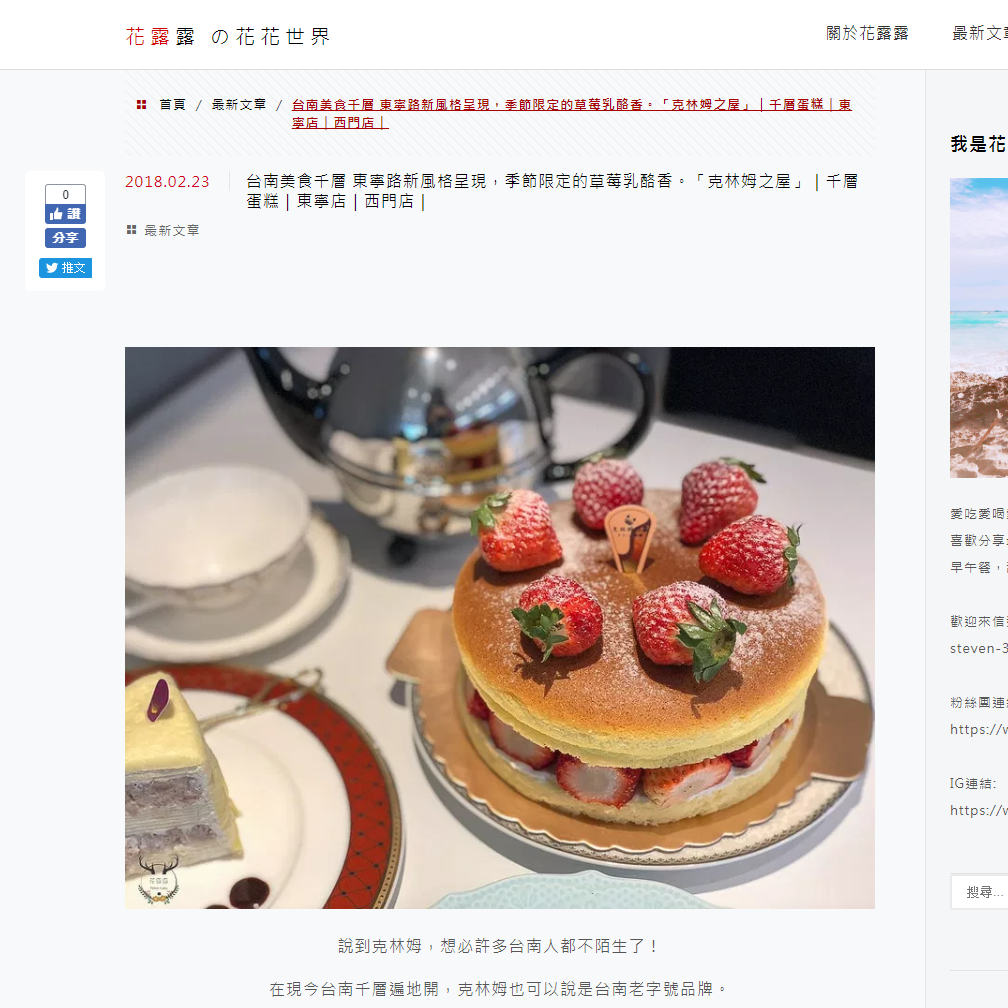Click the red article title breadcrumb link
Screen dimensions: 1008x1008
coord(572,113)
